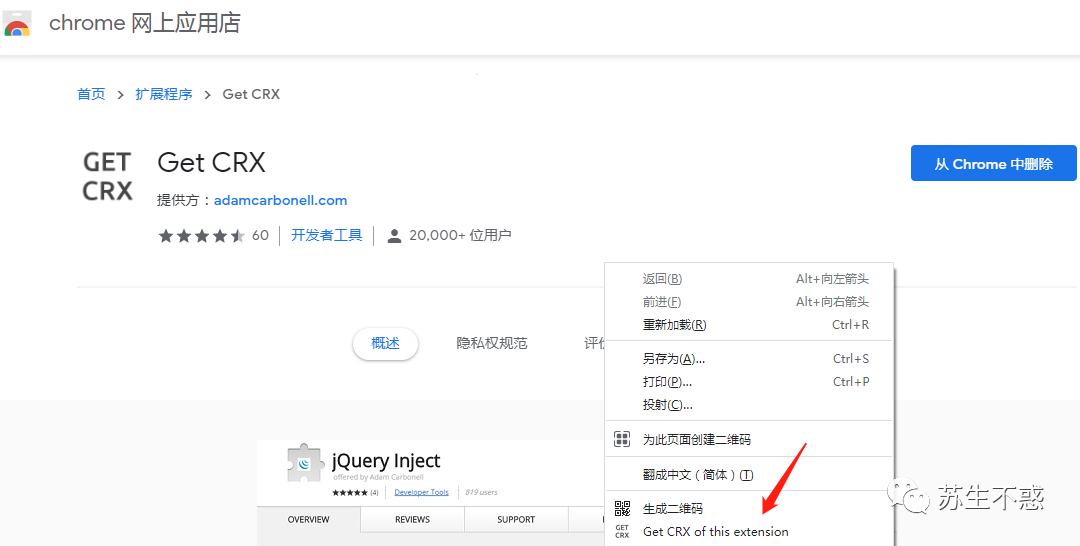Click the rating count 60

pyautogui.click(x=260, y=235)
